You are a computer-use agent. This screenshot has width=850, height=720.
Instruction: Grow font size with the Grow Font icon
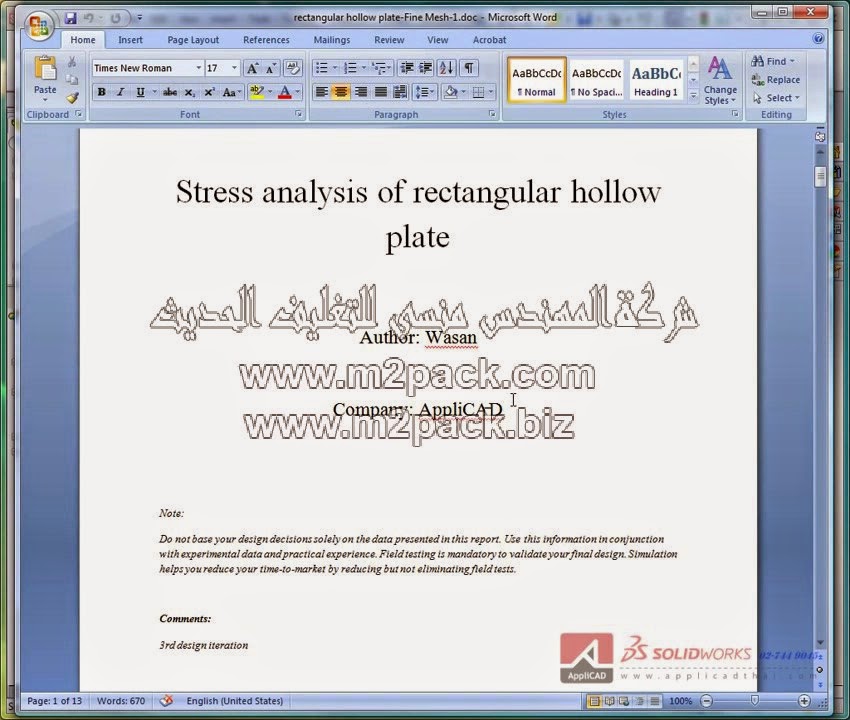point(252,68)
